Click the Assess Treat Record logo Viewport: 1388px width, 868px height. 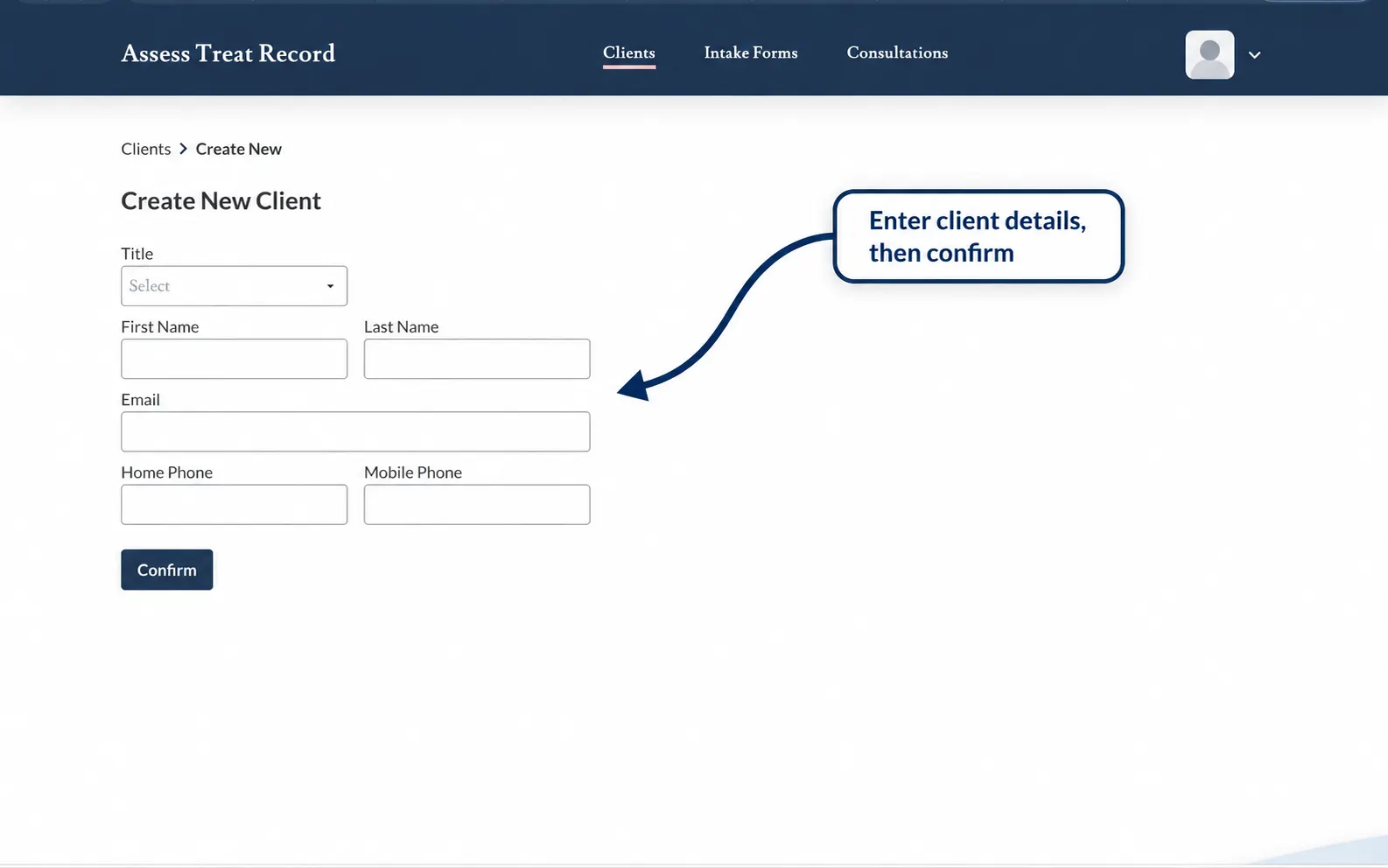228,53
